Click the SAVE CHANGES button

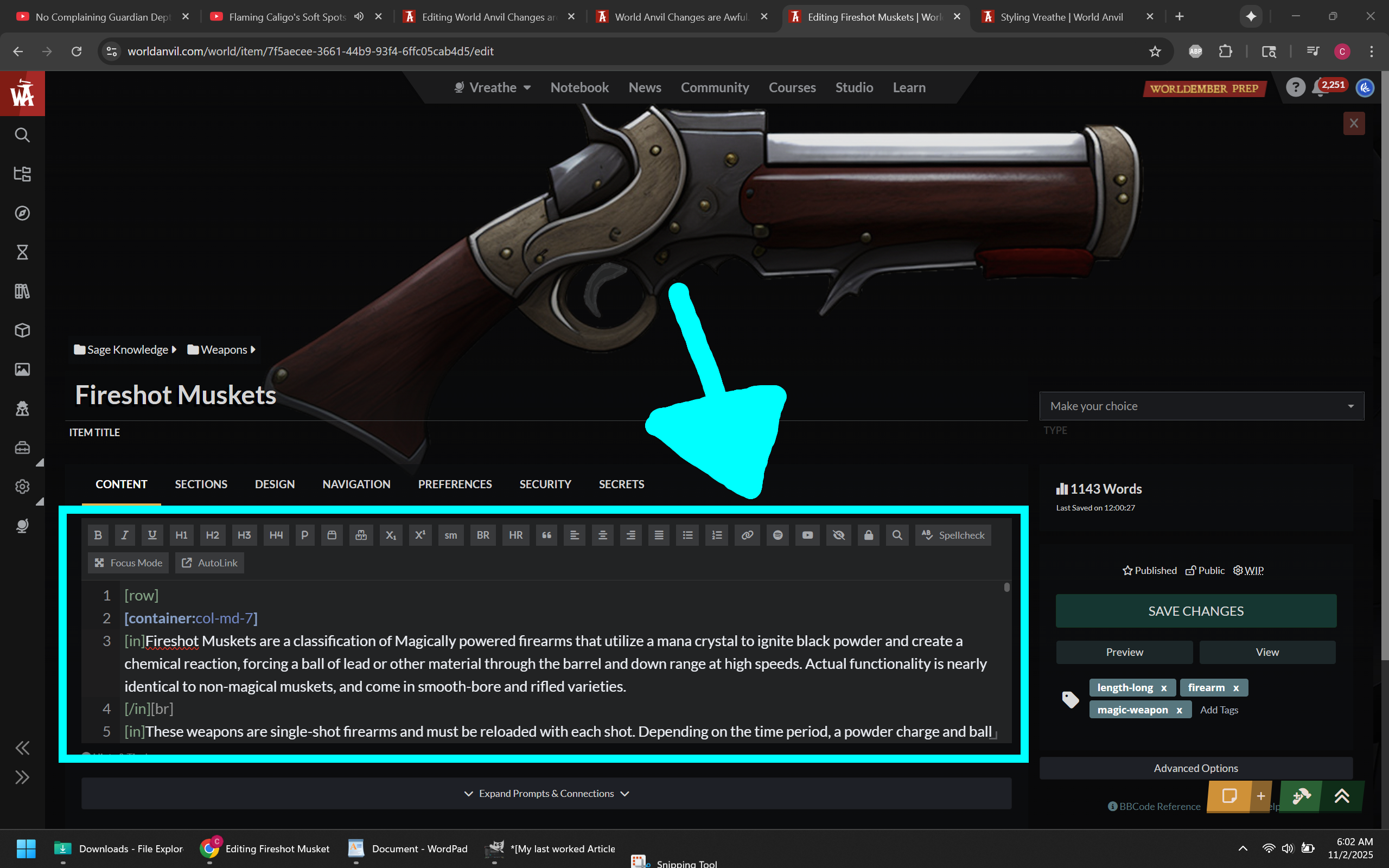pyautogui.click(x=1196, y=611)
